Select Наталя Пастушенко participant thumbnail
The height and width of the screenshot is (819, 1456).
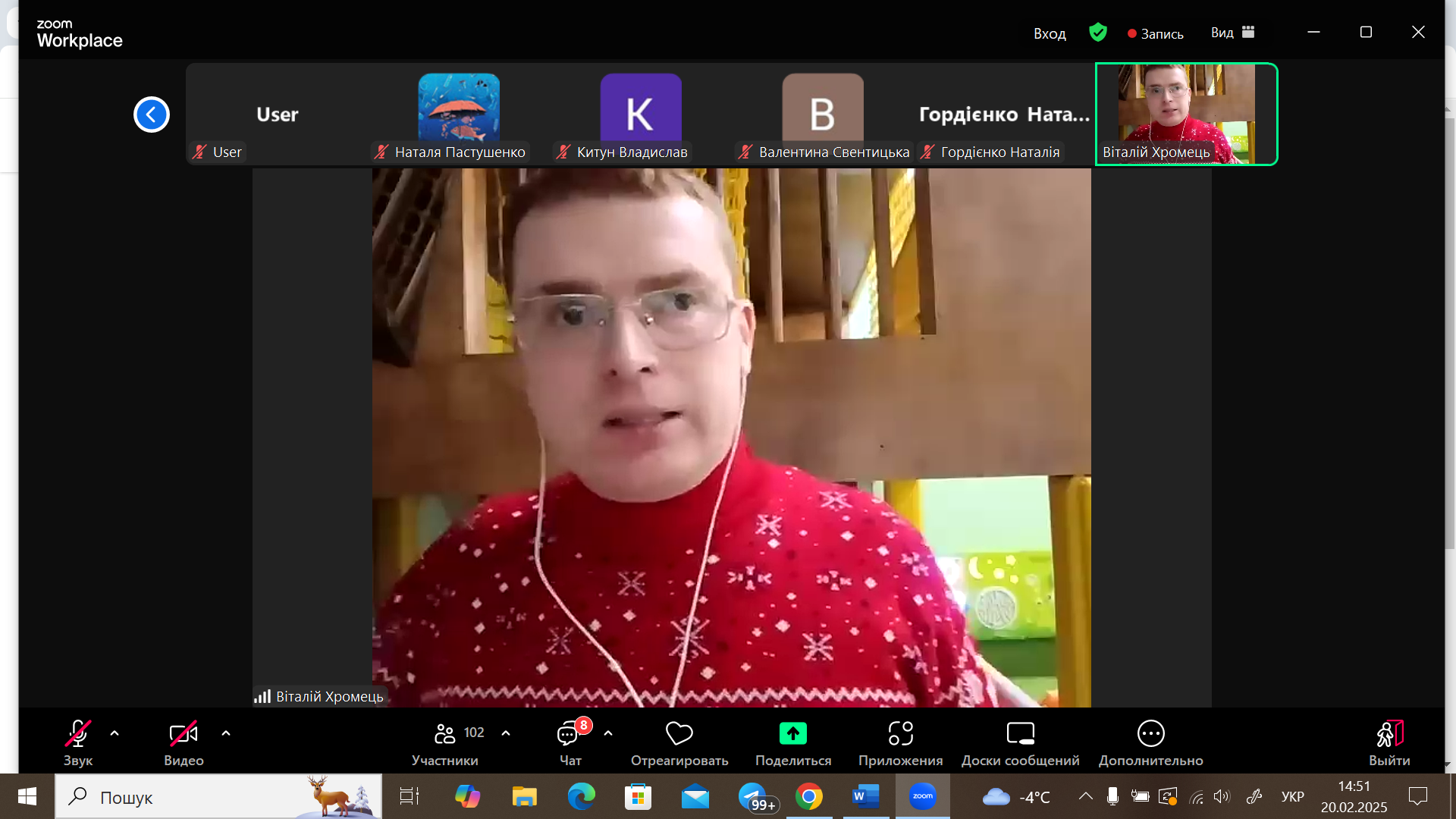coord(459,114)
